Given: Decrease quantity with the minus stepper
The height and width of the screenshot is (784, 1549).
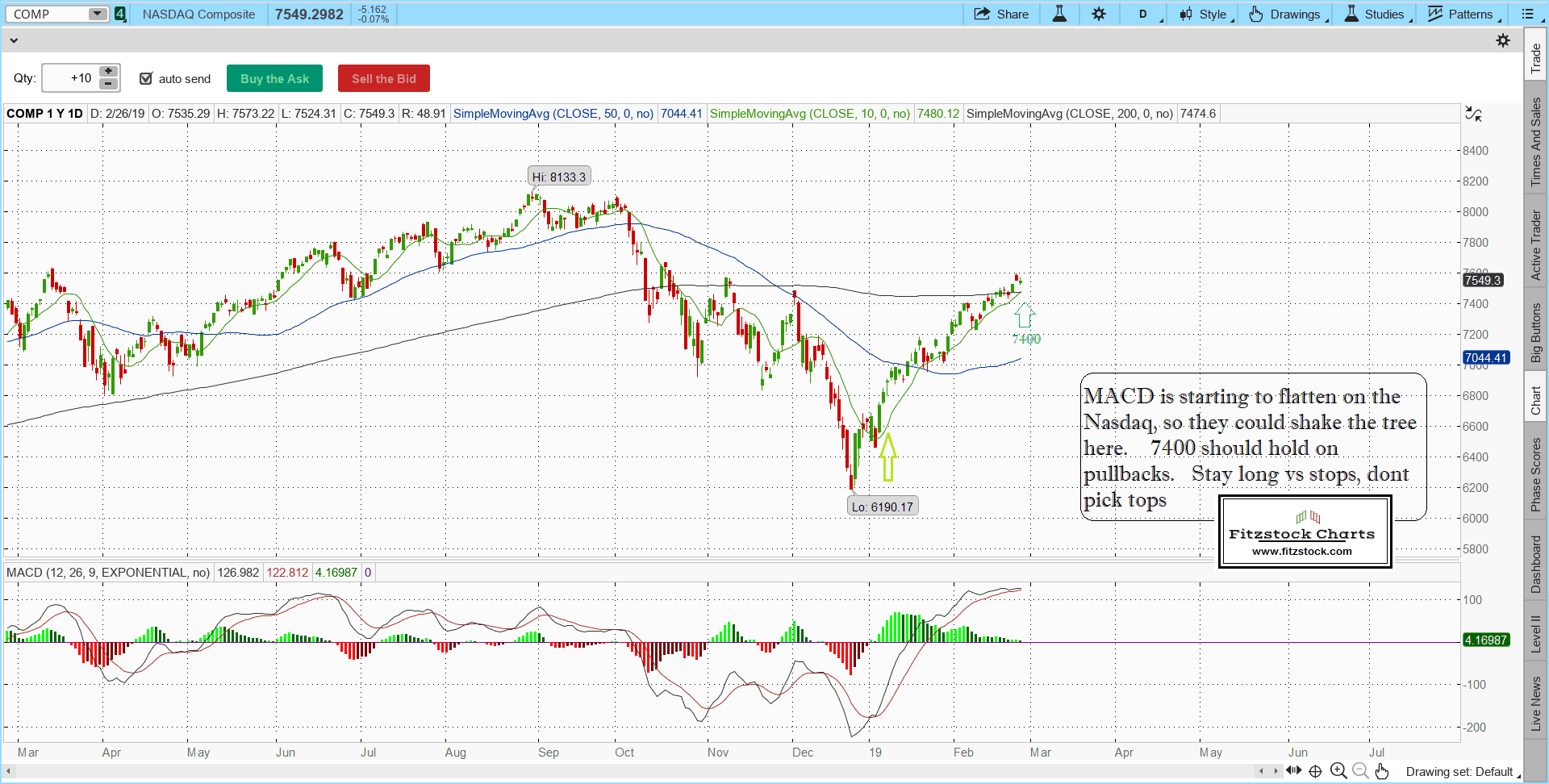Looking at the screenshot, I should tap(109, 84).
